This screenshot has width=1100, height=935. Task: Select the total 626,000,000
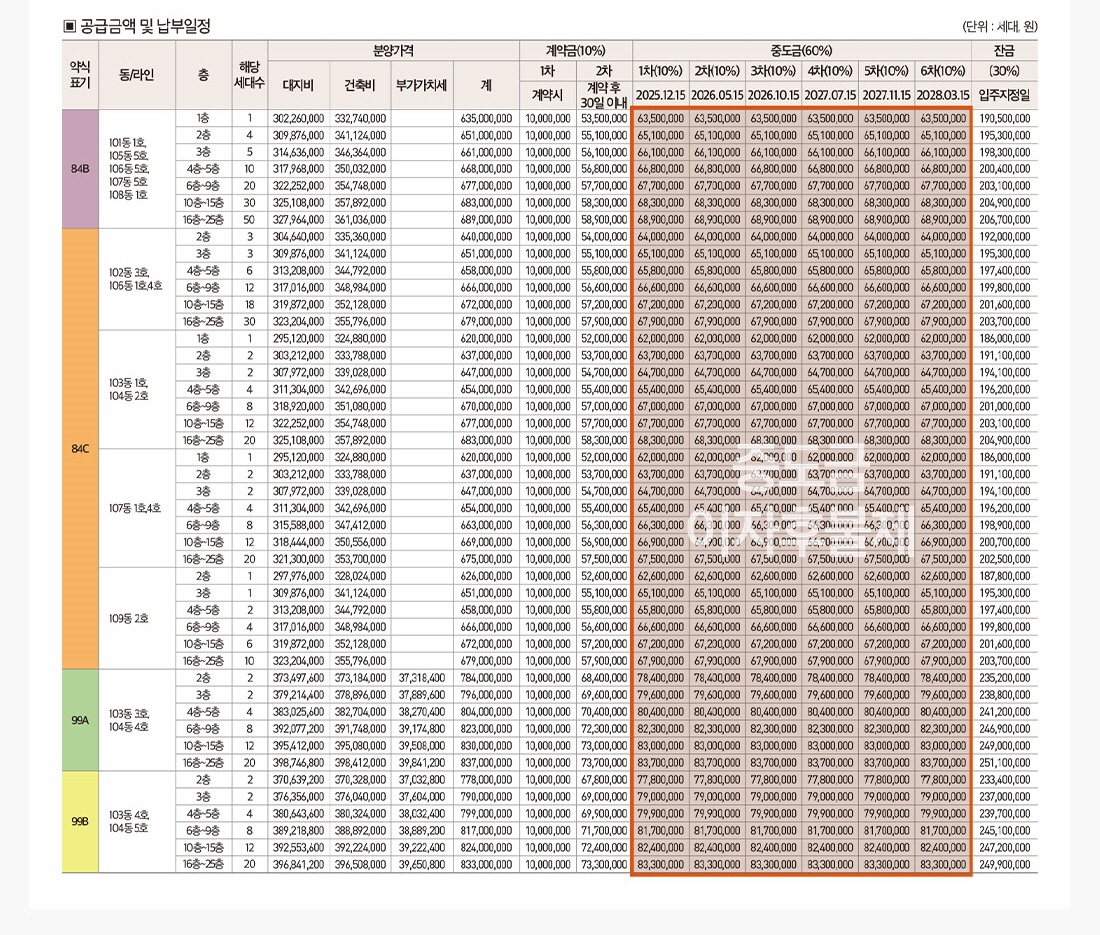(486, 576)
